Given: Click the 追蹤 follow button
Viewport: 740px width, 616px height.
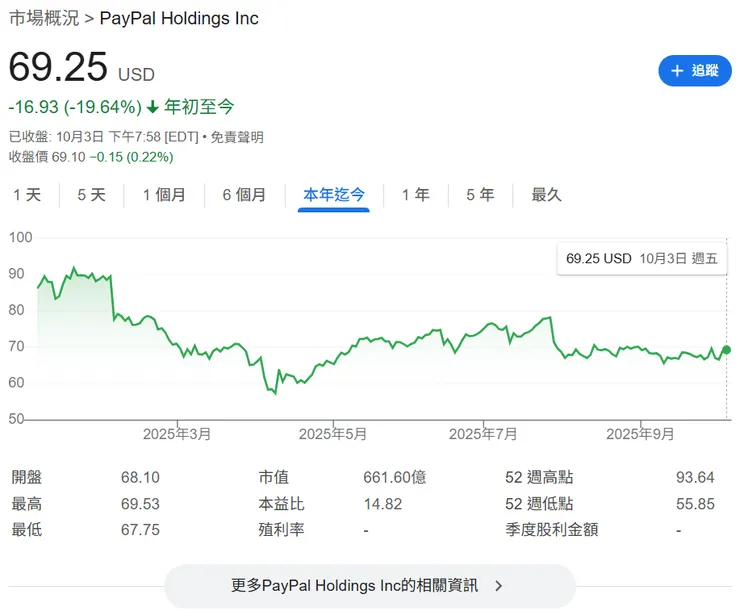Looking at the screenshot, I should coord(695,71).
